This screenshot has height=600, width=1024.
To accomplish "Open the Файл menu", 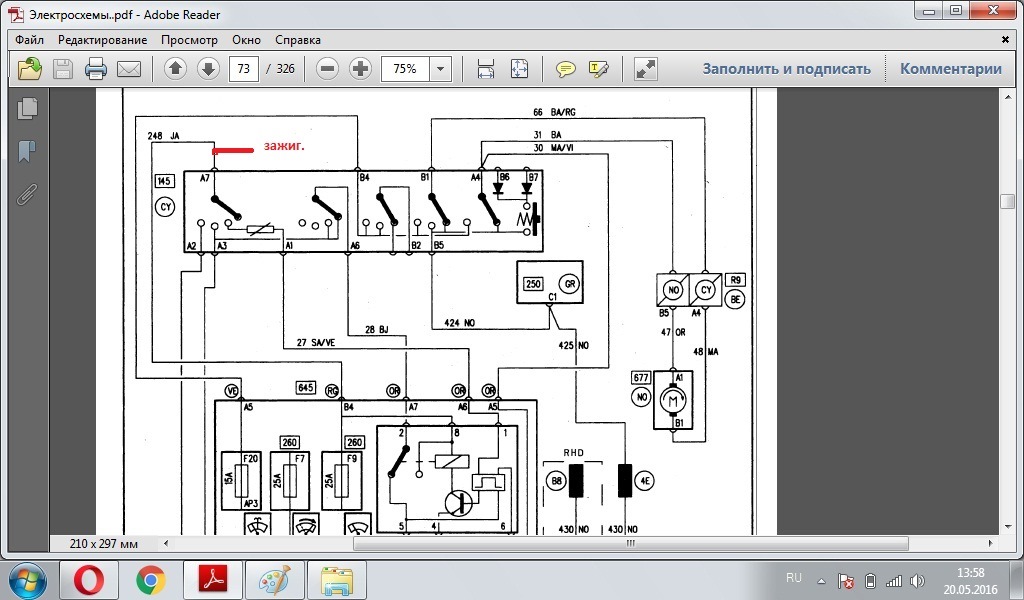I will click(x=29, y=40).
